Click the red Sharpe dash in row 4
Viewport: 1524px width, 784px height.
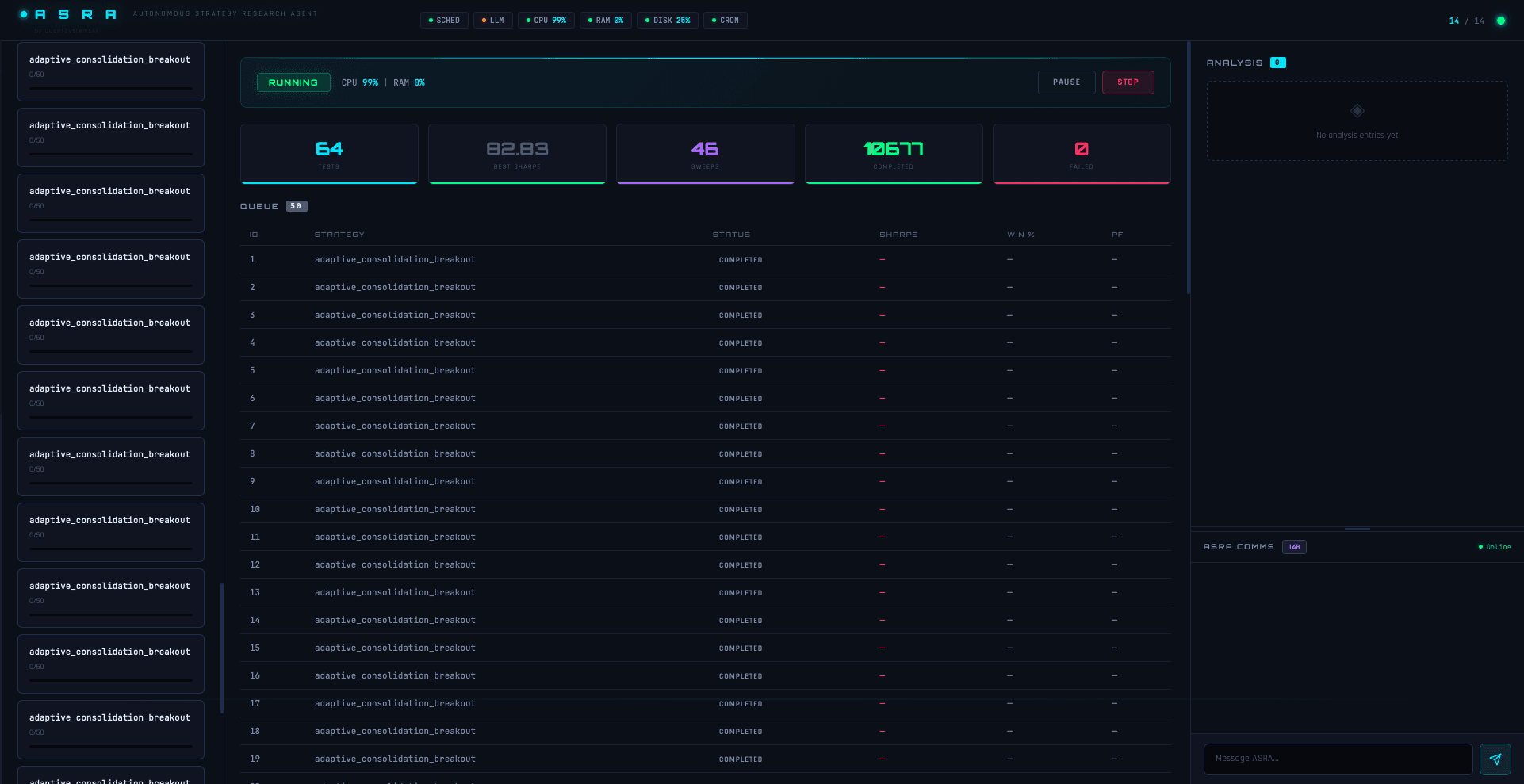coord(882,343)
